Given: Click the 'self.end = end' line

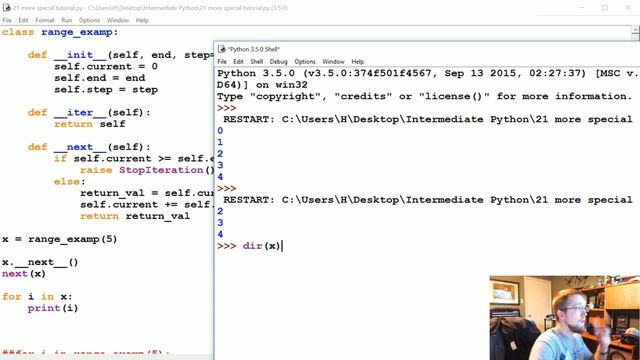Looking at the screenshot, I should coord(100,78).
